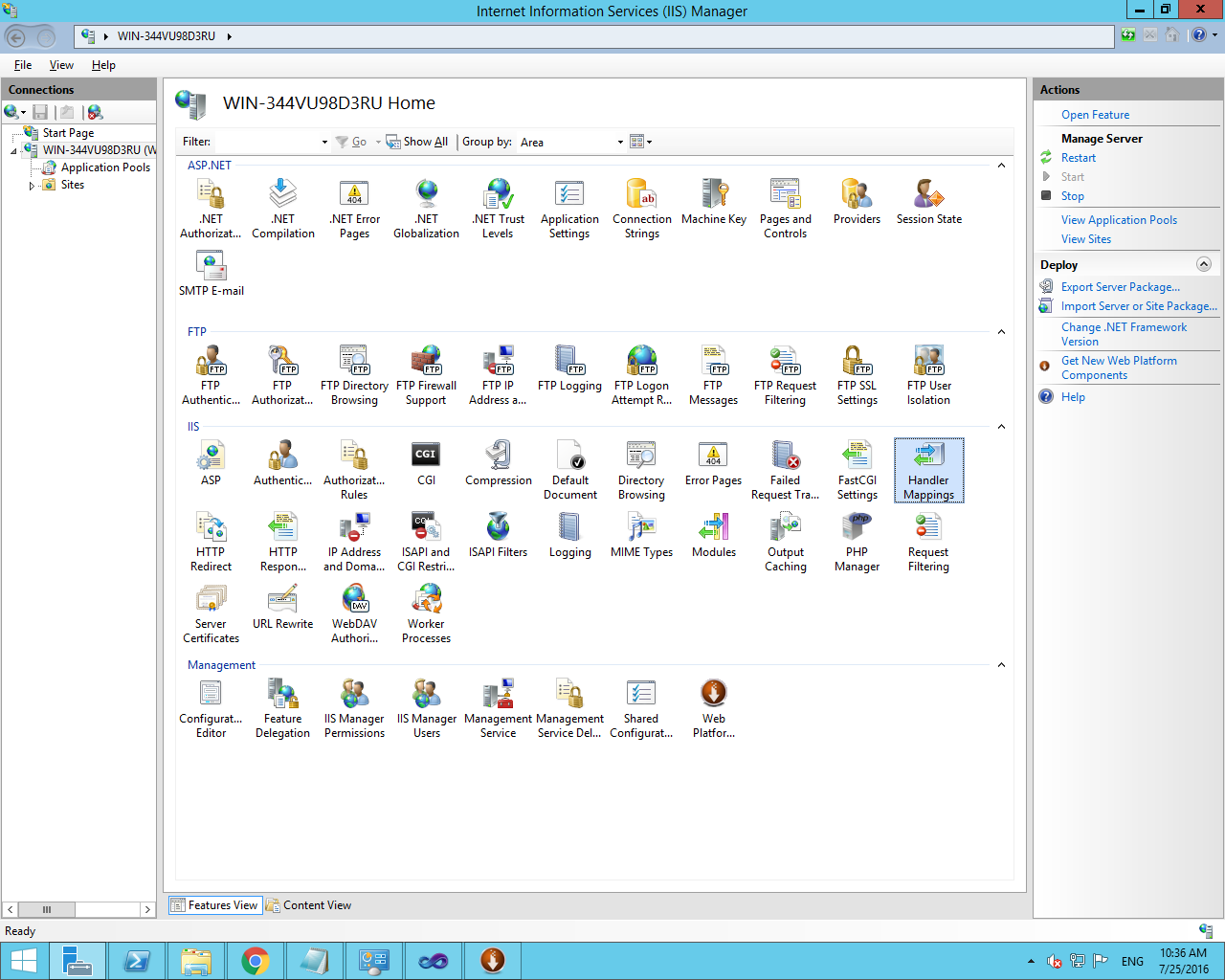The height and width of the screenshot is (980, 1225).
Task: Collapse the Management group section
Action: coord(1001,665)
